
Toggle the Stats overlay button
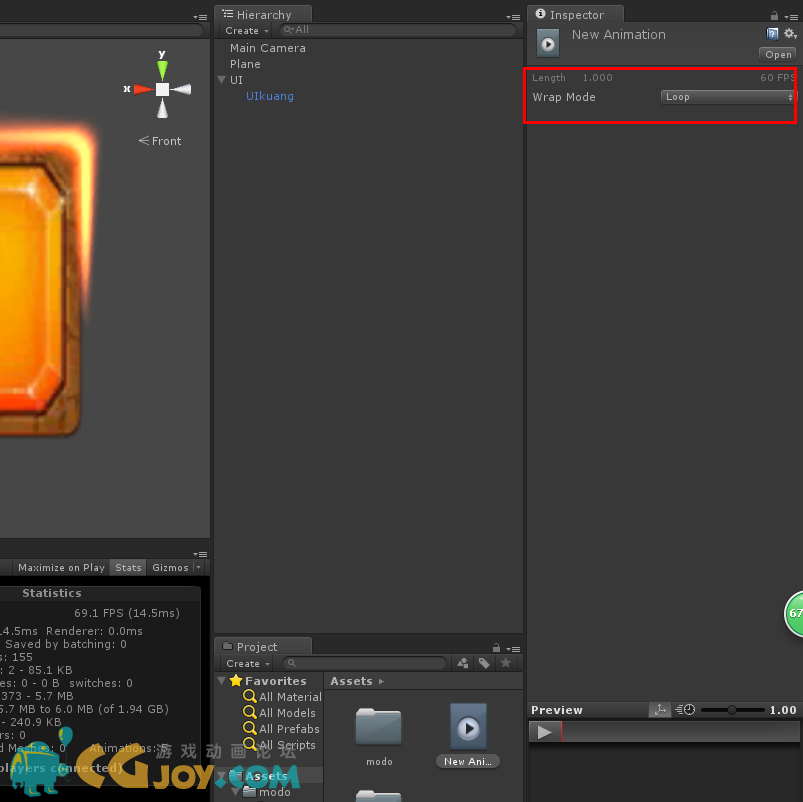coord(128,567)
